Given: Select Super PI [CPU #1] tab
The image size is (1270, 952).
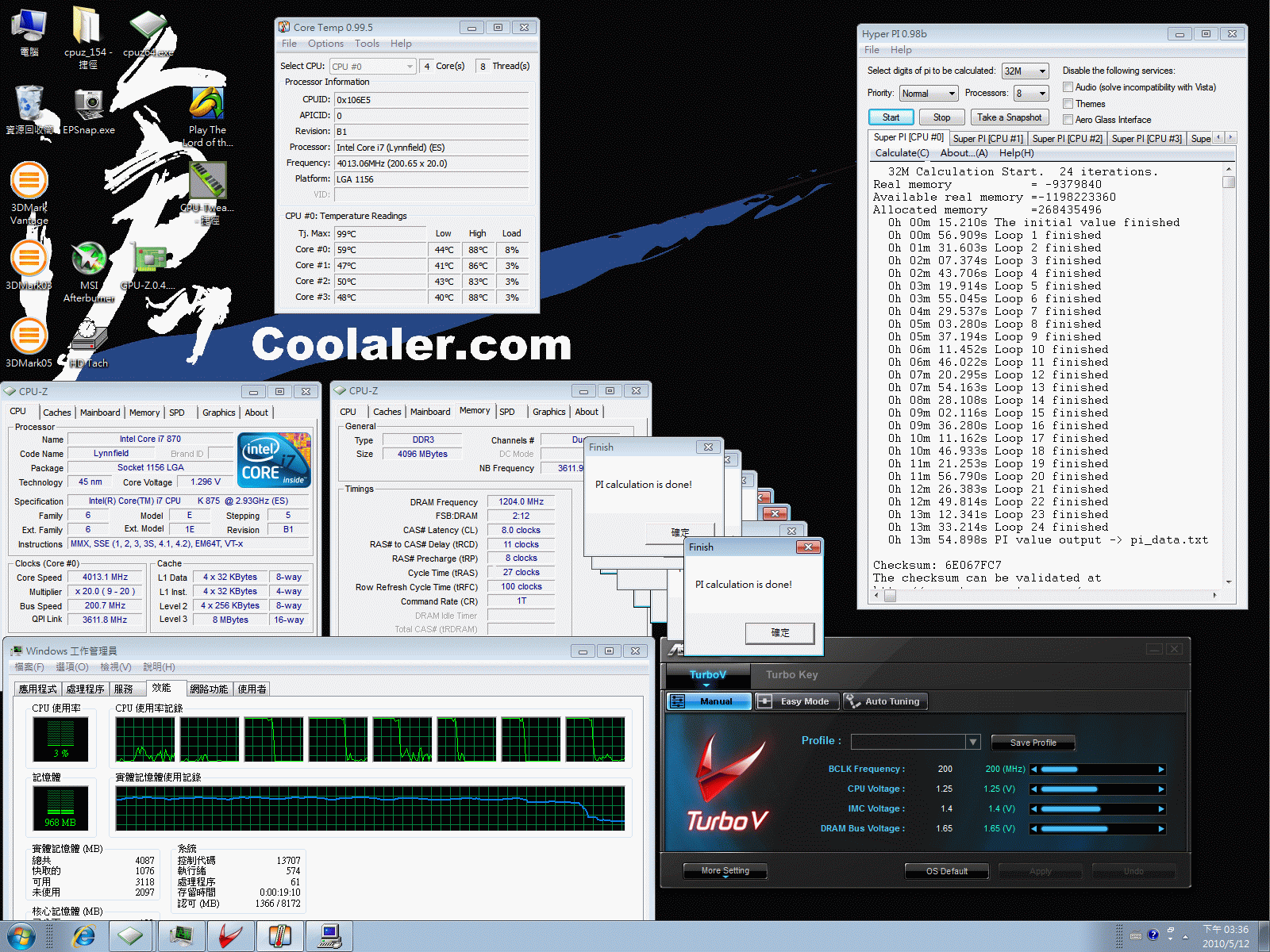Looking at the screenshot, I should 987,139.
